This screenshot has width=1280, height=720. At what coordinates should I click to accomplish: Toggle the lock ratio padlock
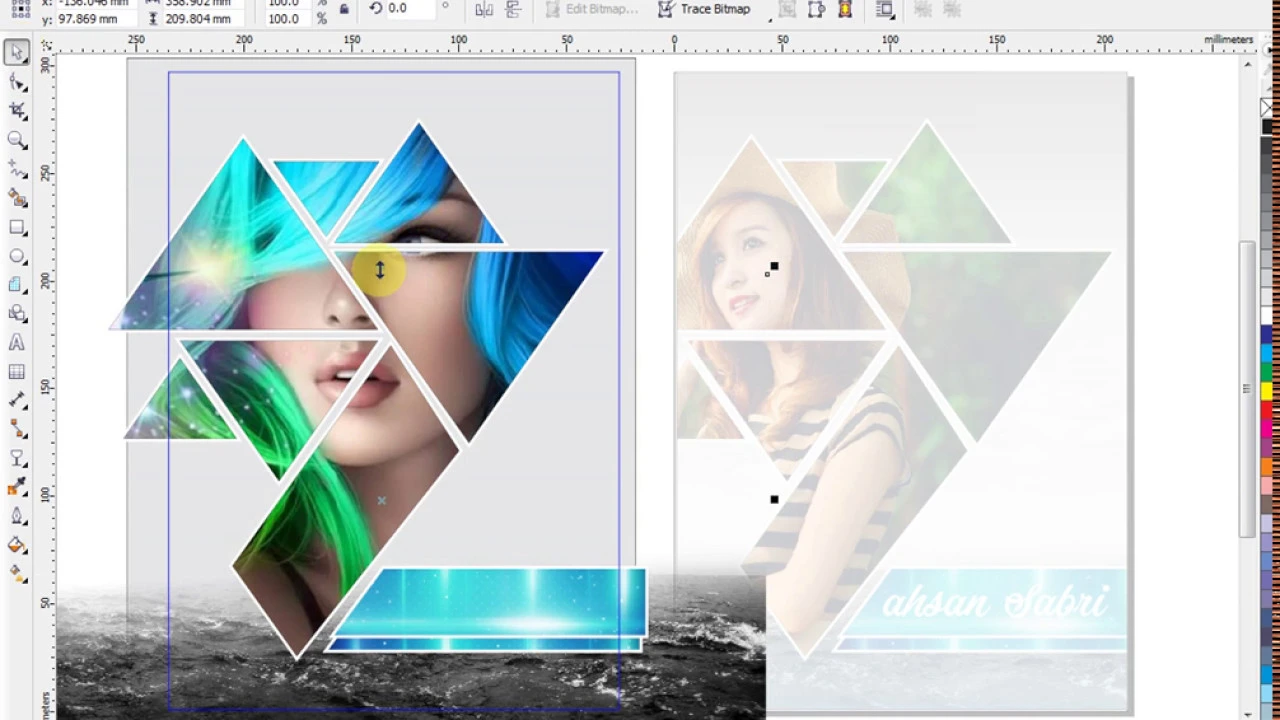pos(344,9)
